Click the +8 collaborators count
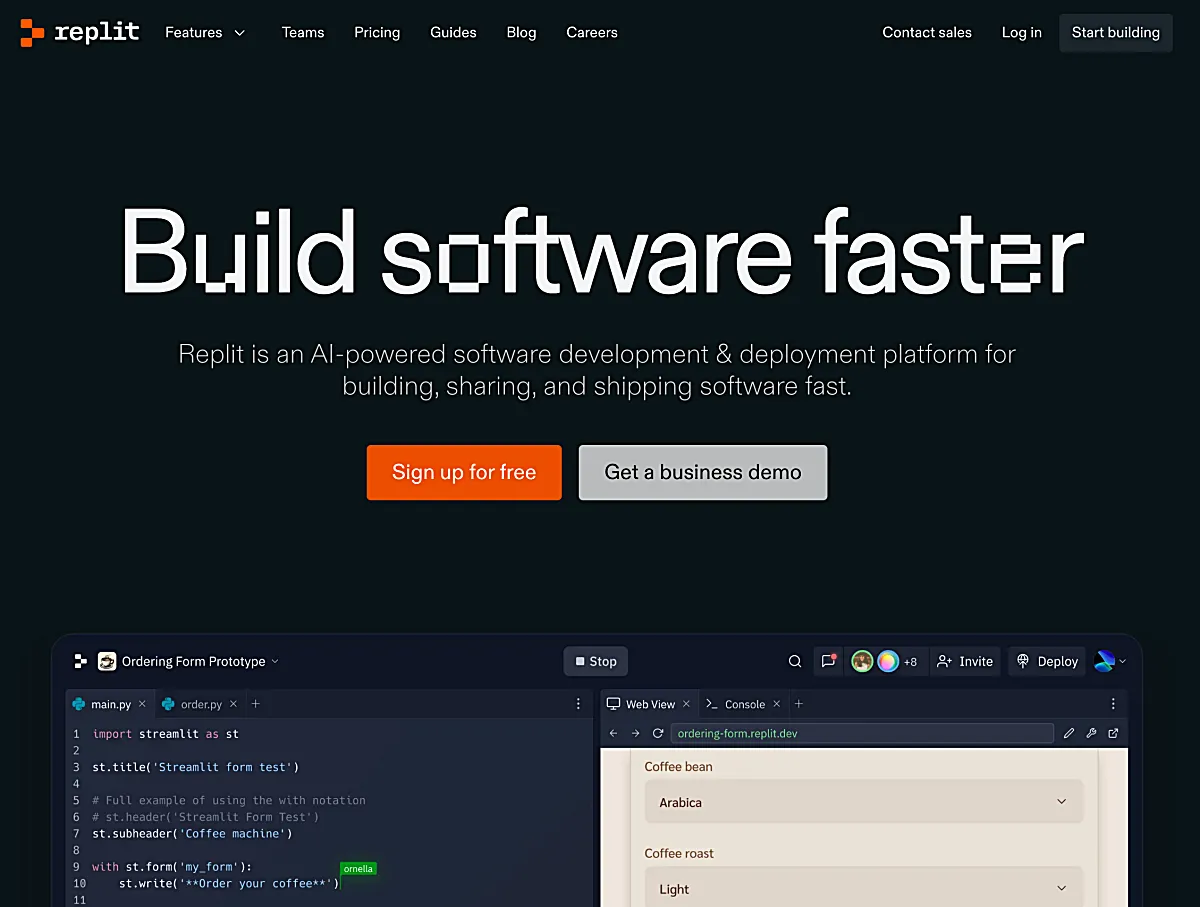Viewport: 1200px width, 907px height. pos(910,662)
